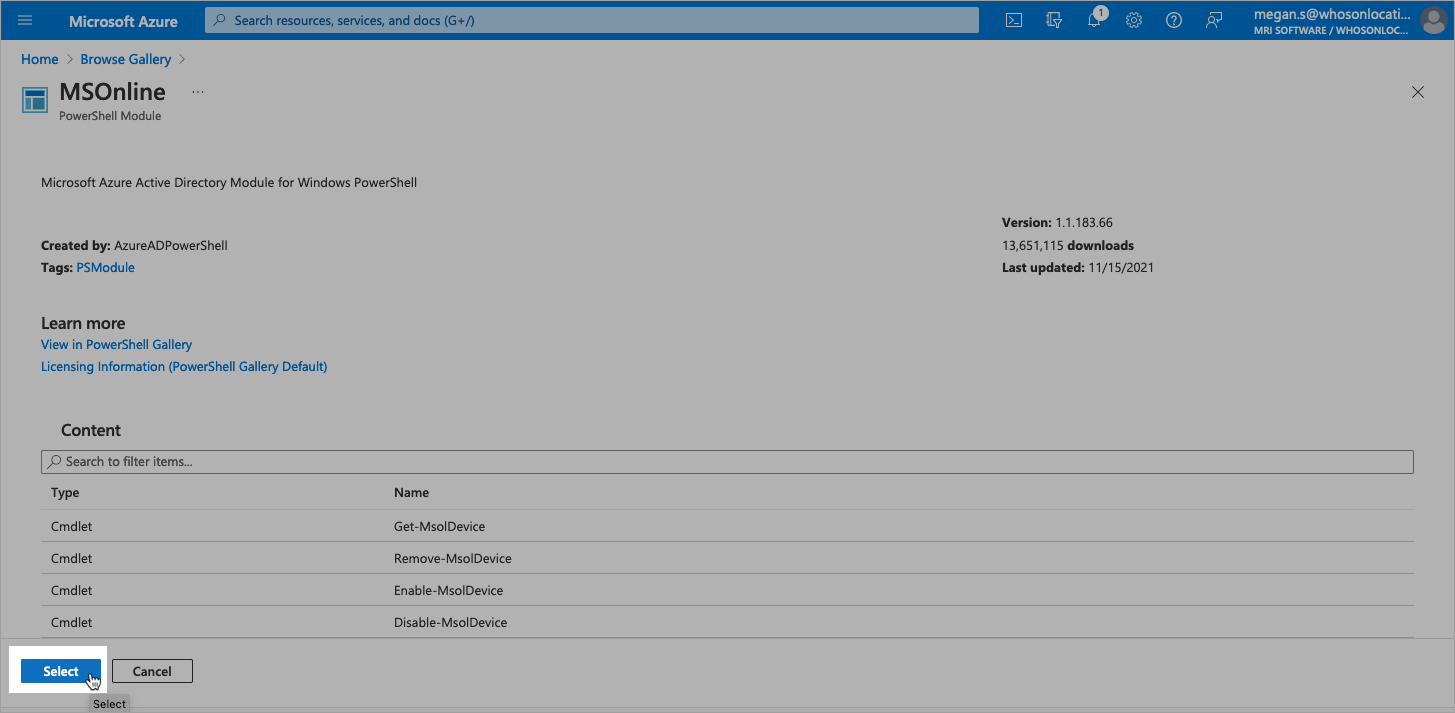Select the Remove-MsolDevice row
1455x713 pixels.
pyautogui.click(x=727, y=558)
